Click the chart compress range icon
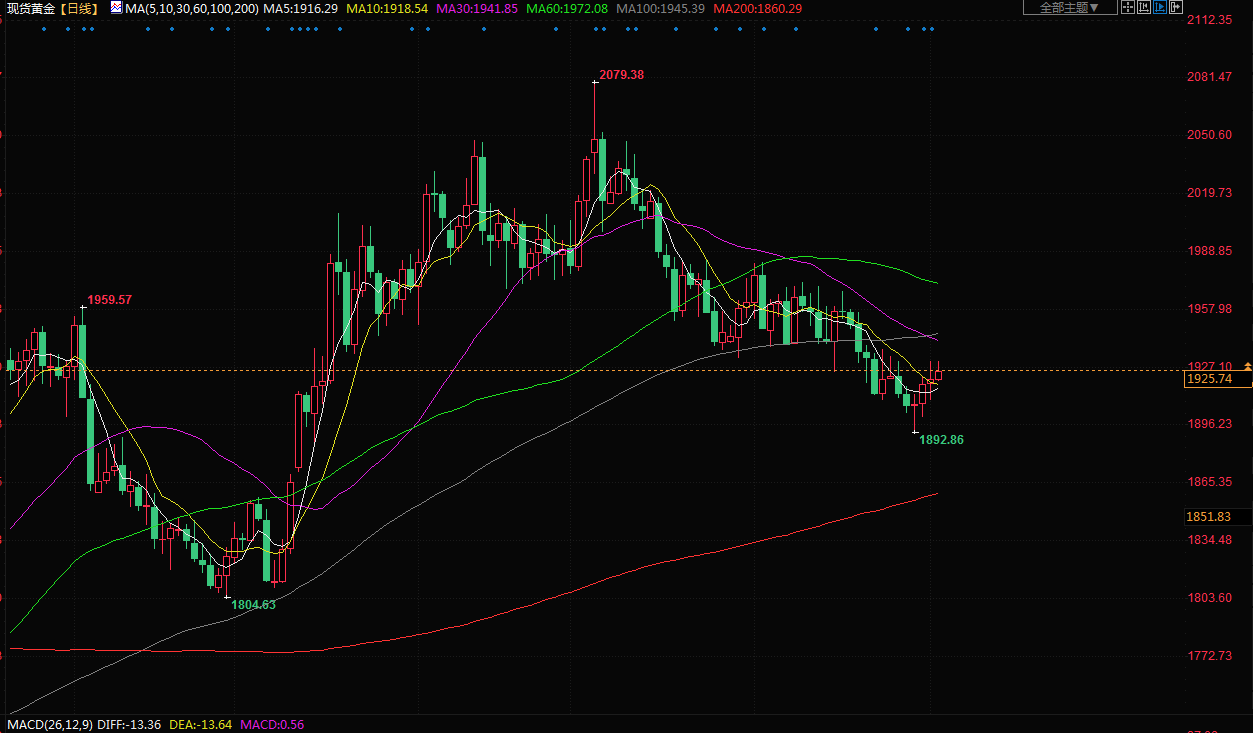 tap(1144, 8)
